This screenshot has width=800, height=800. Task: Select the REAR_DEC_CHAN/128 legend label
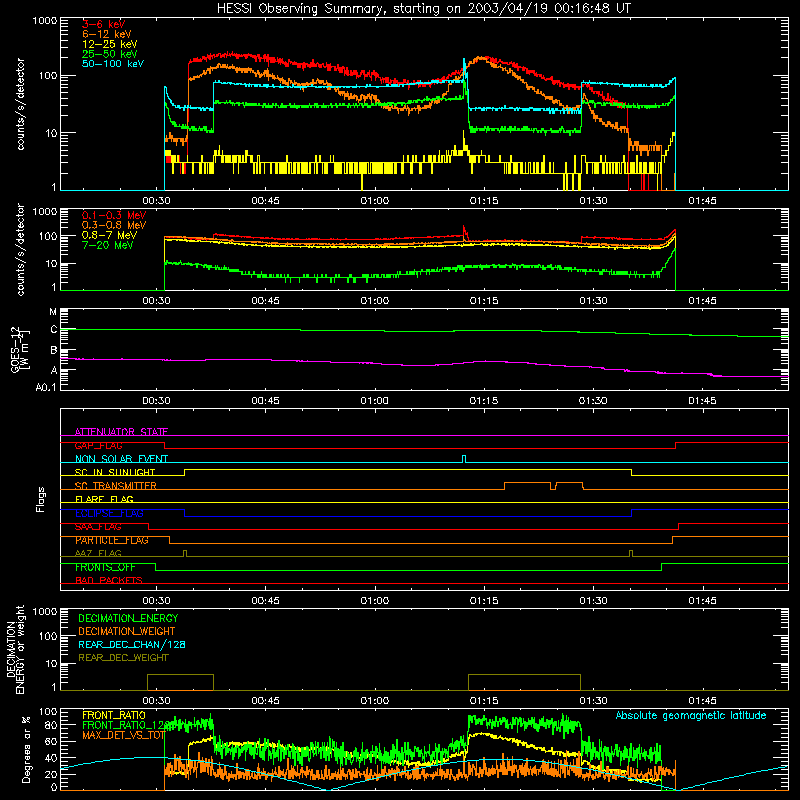tap(132, 644)
